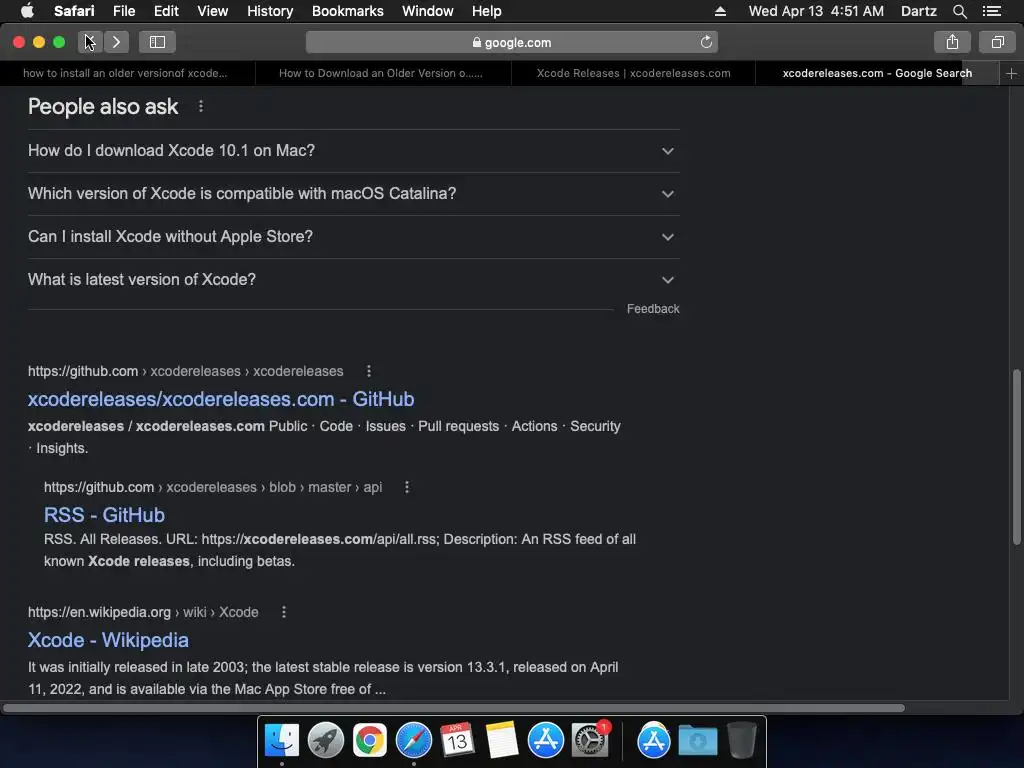Open Google Chrome from the Dock
Viewport: 1024px width, 768px height.
click(x=370, y=741)
